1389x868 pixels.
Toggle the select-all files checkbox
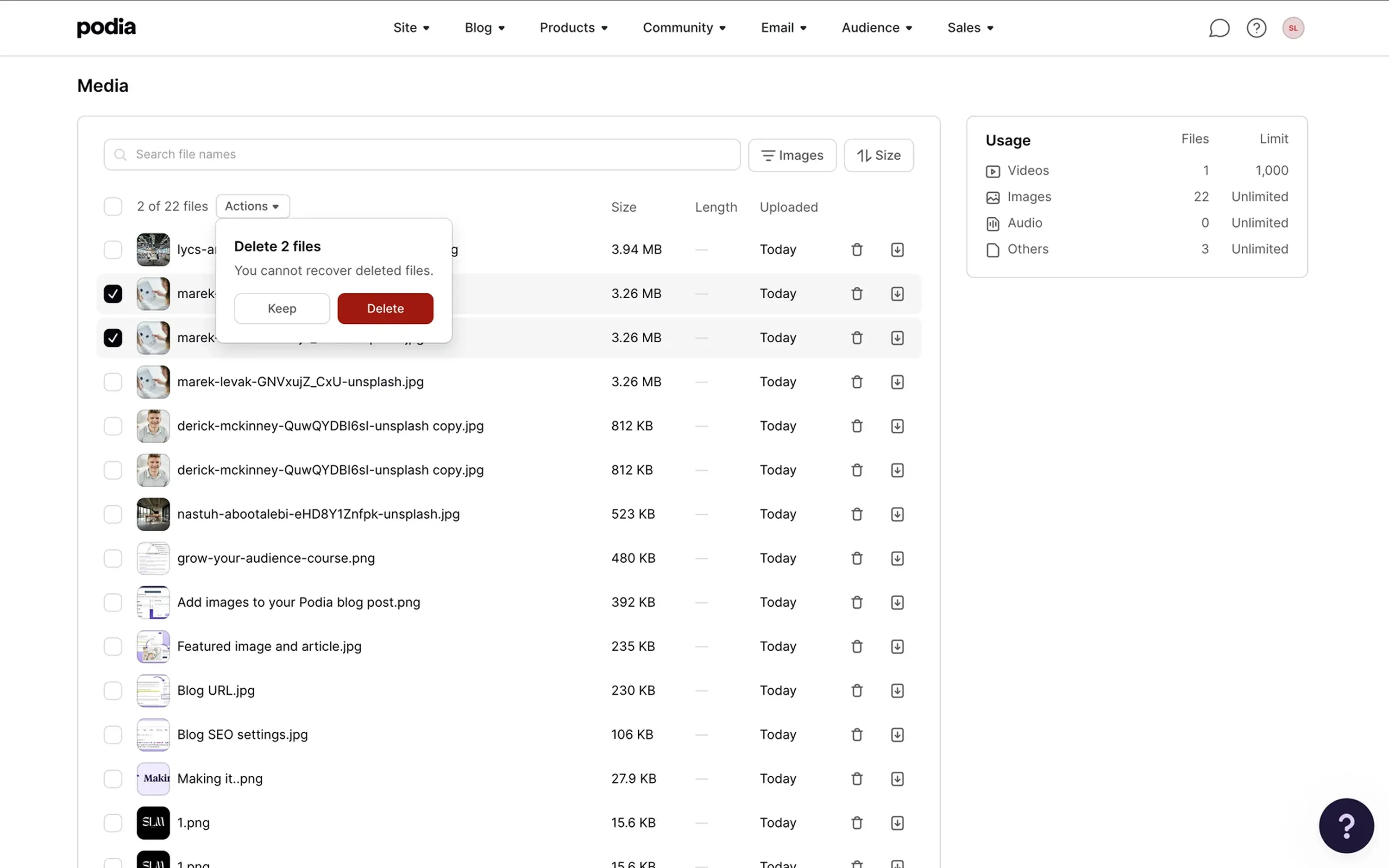(x=113, y=207)
